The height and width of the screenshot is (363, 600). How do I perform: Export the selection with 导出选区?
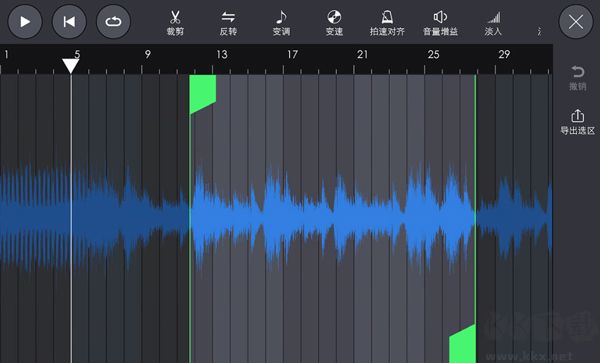(x=577, y=122)
